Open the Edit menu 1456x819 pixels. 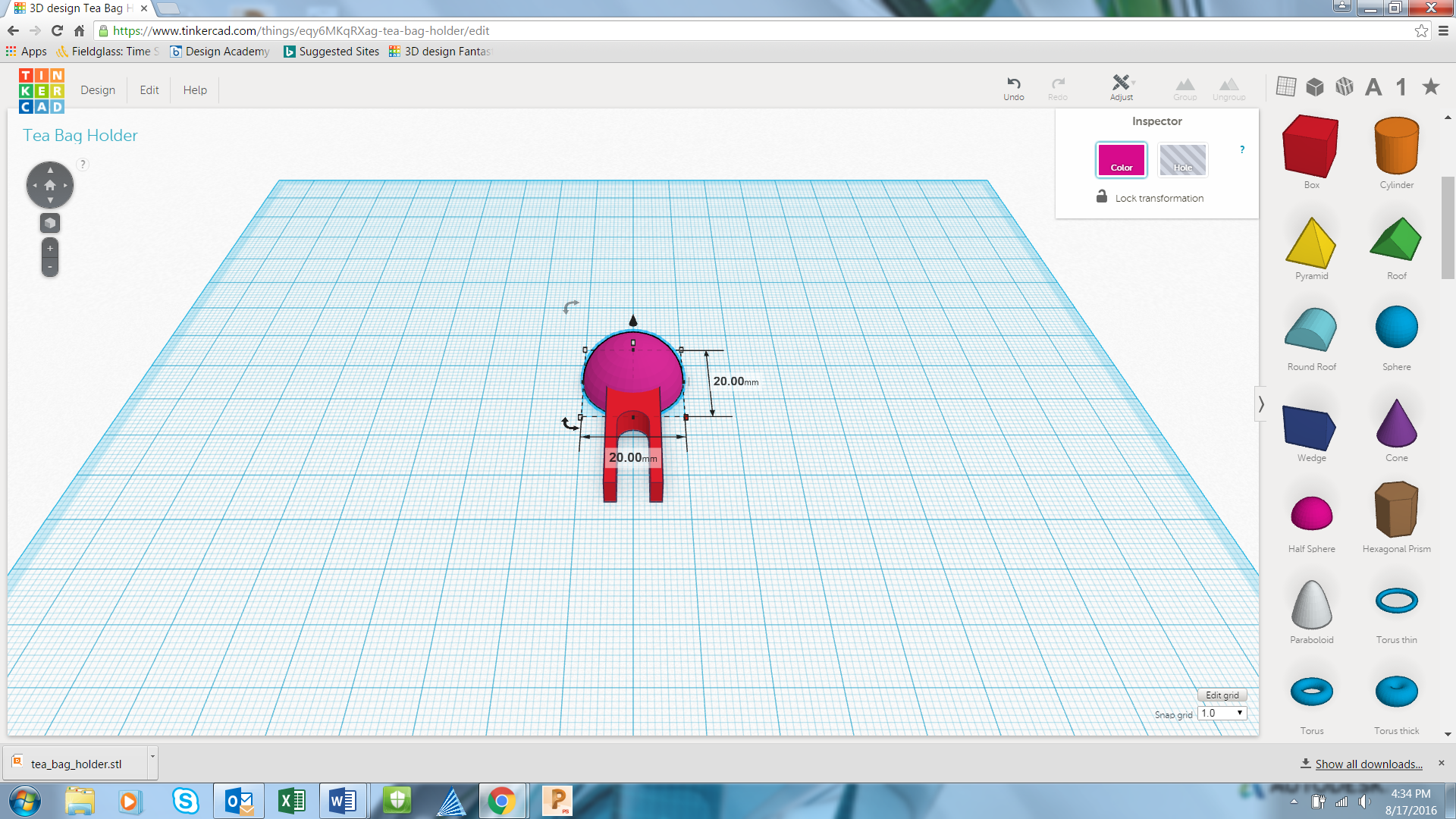point(149,89)
